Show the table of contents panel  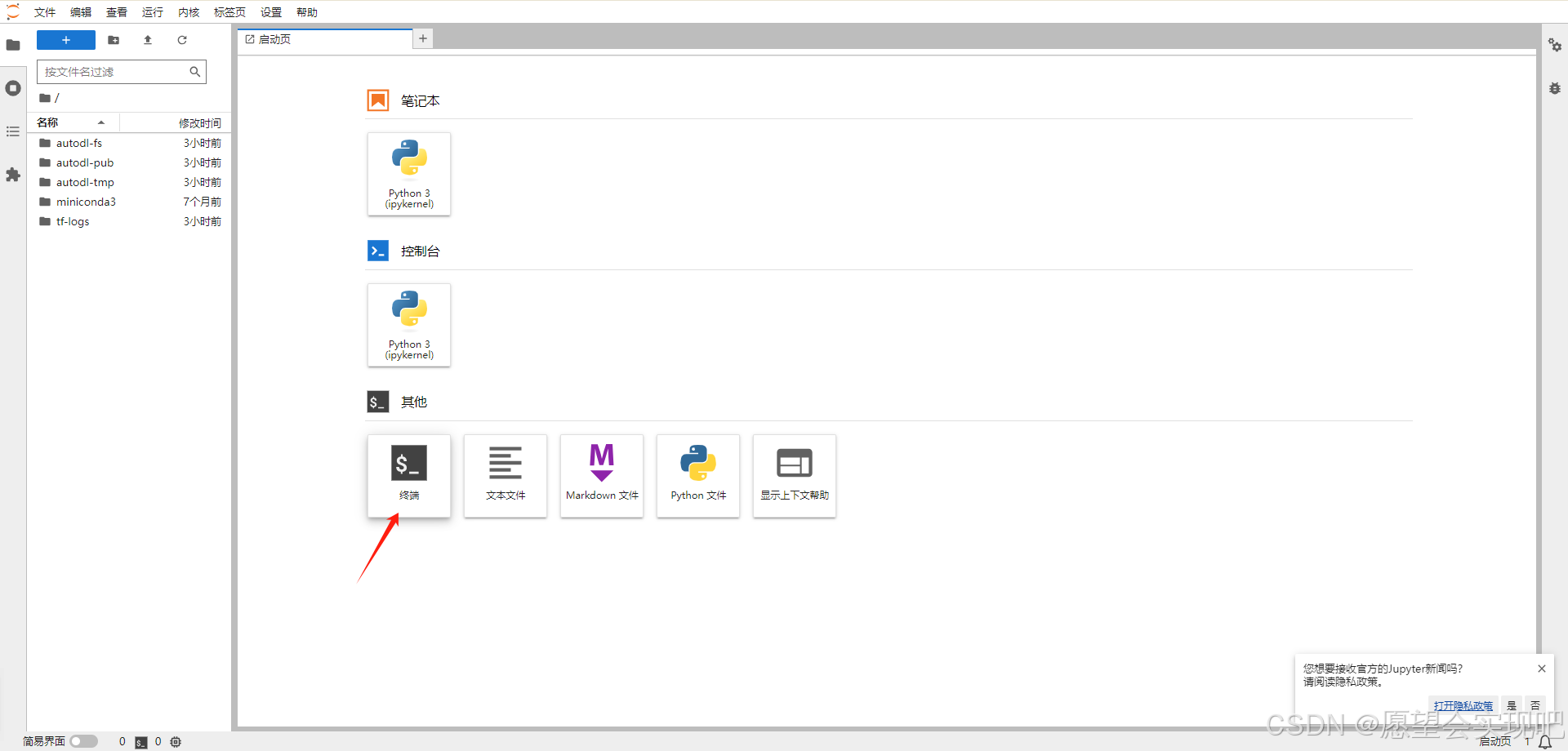pyautogui.click(x=13, y=131)
